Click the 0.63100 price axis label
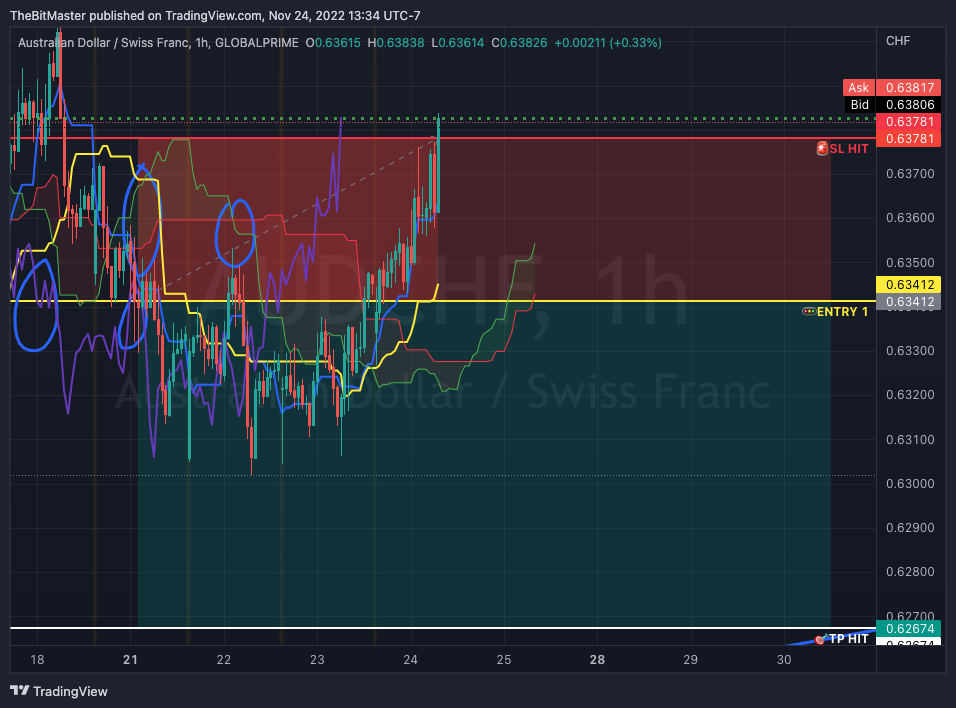956x708 pixels. pos(910,440)
